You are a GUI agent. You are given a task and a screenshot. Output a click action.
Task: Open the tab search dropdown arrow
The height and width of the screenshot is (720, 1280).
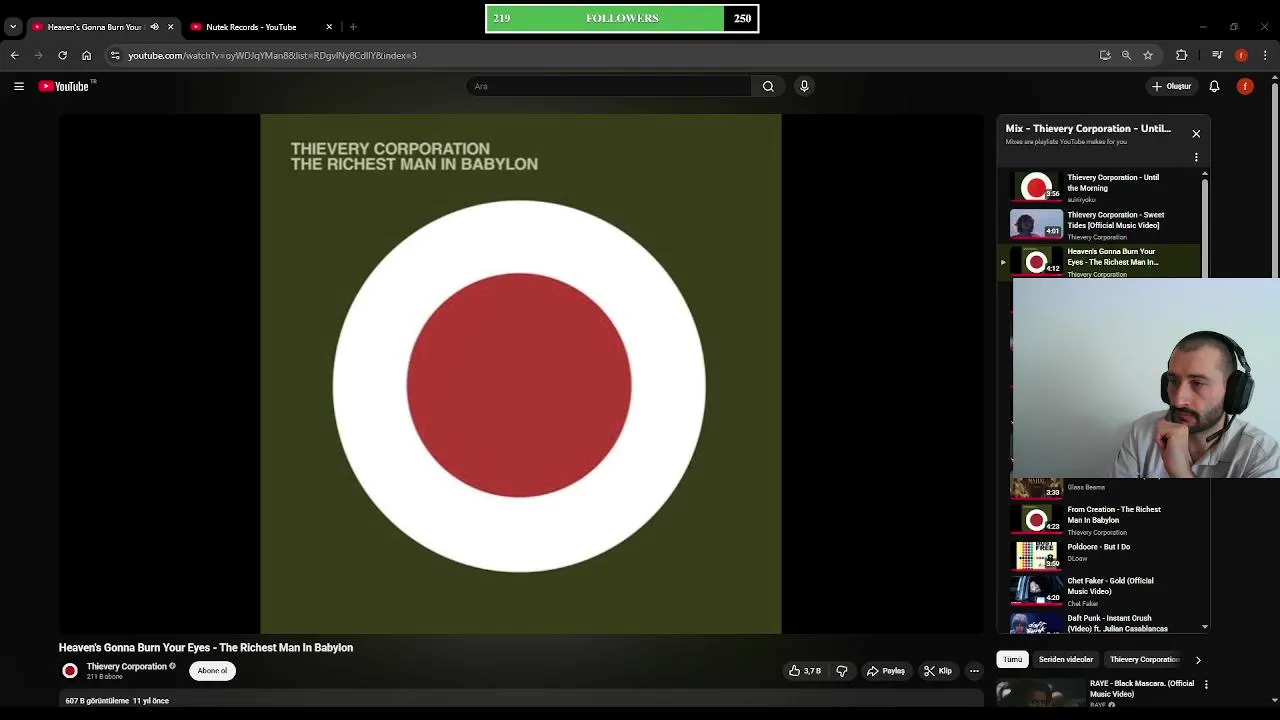click(x=13, y=27)
